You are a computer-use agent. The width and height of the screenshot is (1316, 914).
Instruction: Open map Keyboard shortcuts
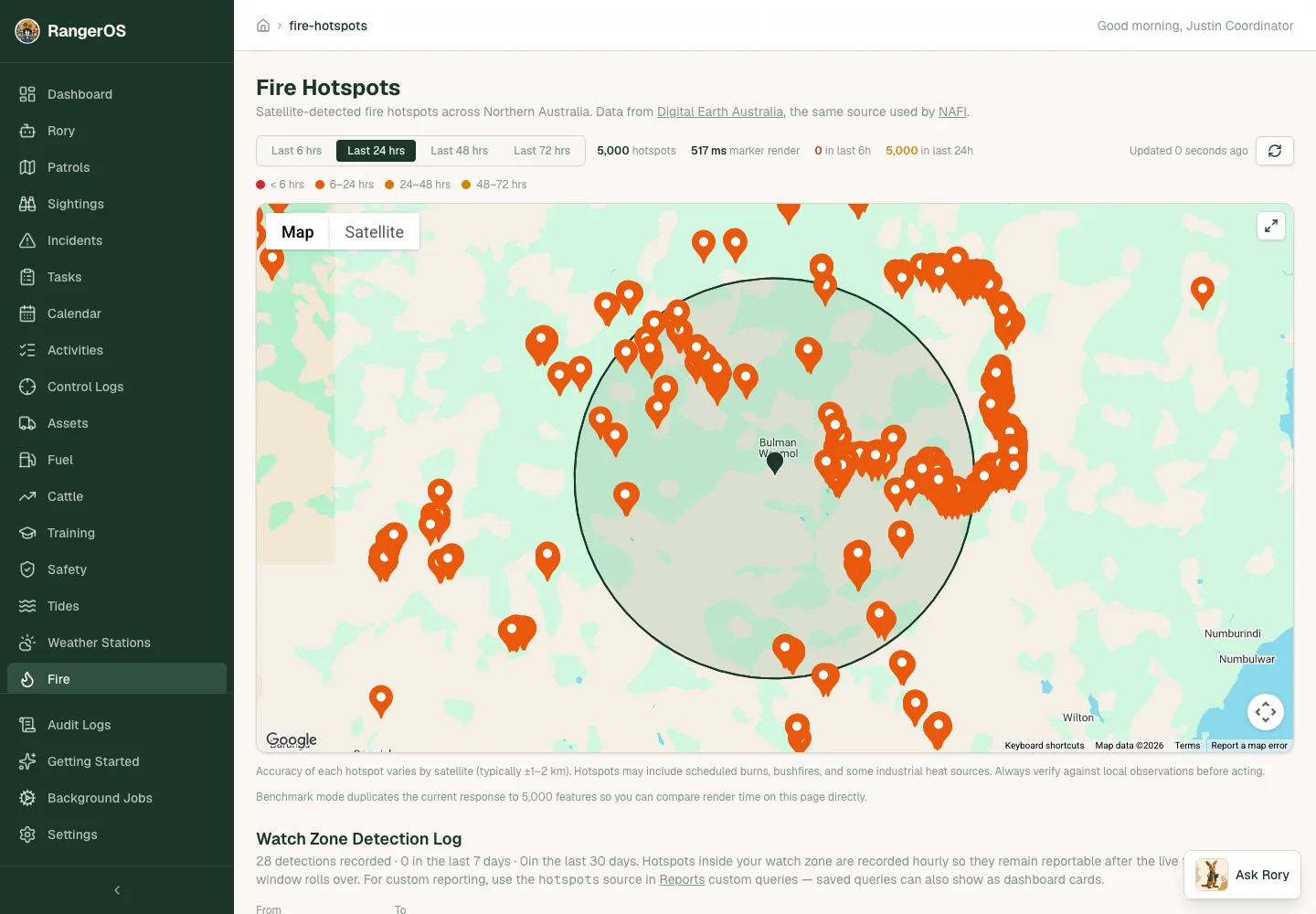point(1045,746)
